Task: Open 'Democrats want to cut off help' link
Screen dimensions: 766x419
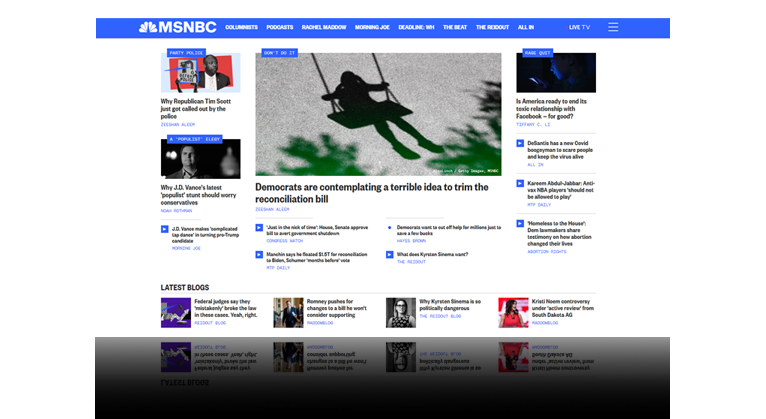Action: click(x=448, y=230)
